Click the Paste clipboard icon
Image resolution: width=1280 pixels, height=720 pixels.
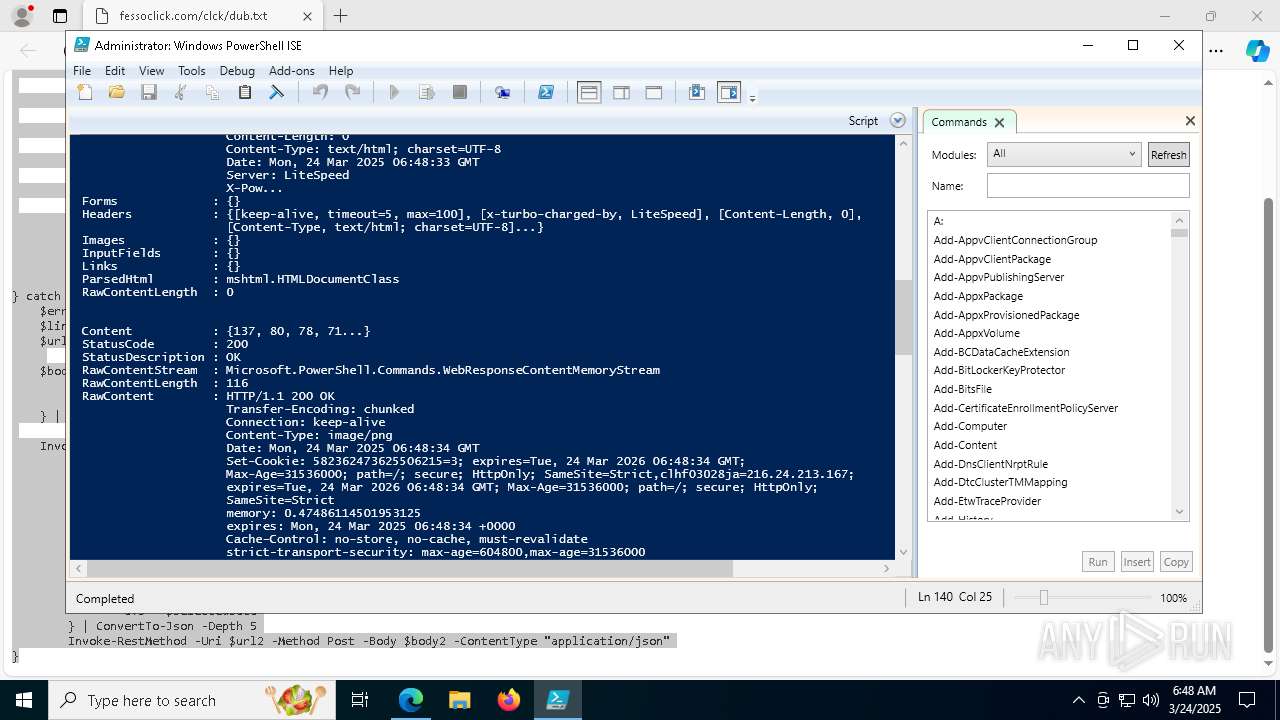pos(244,92)
